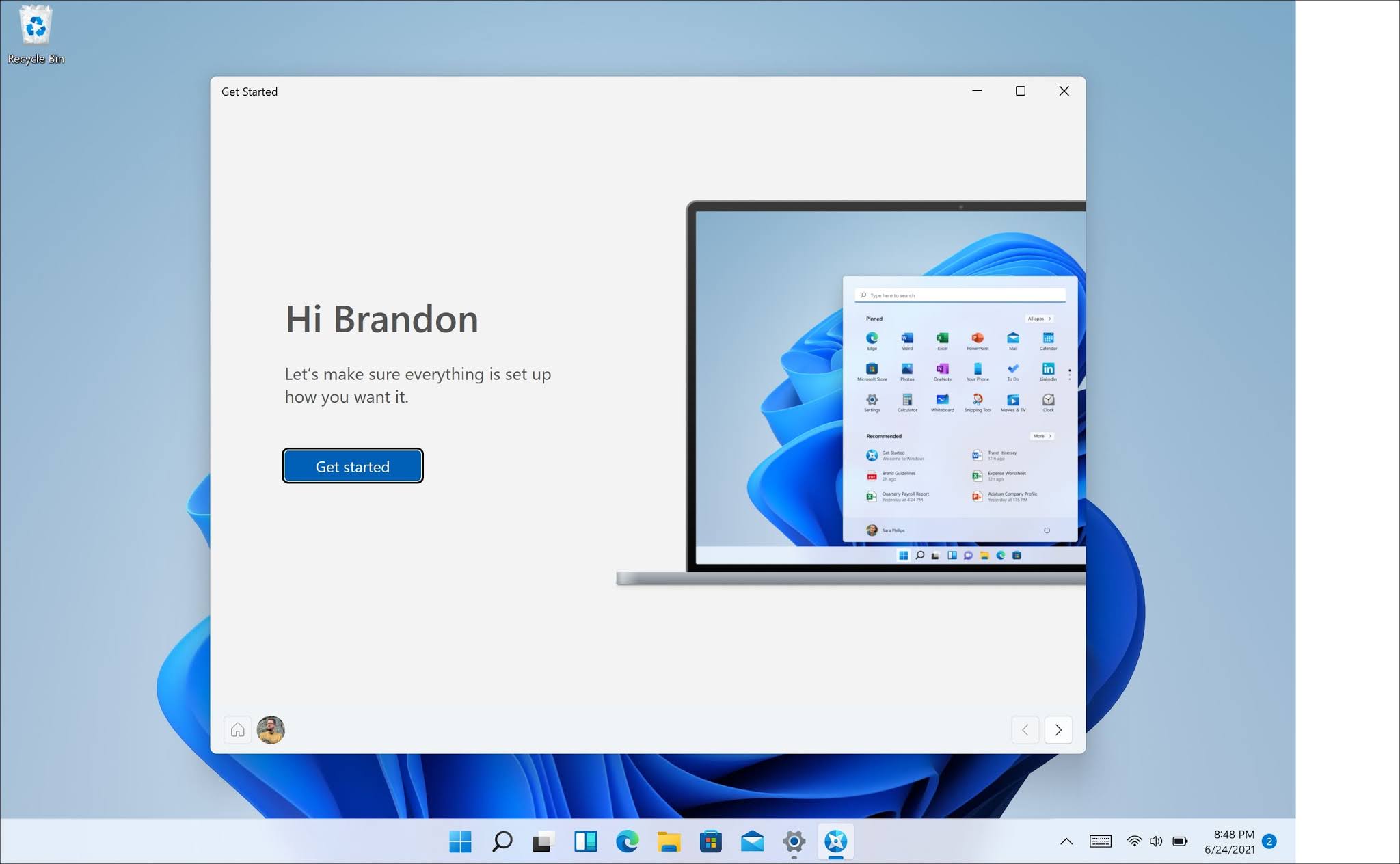This screenshot has width=1400, height=864.
Task: Open the volume speaker tray icon
Action: click(x=1156, y=841)
